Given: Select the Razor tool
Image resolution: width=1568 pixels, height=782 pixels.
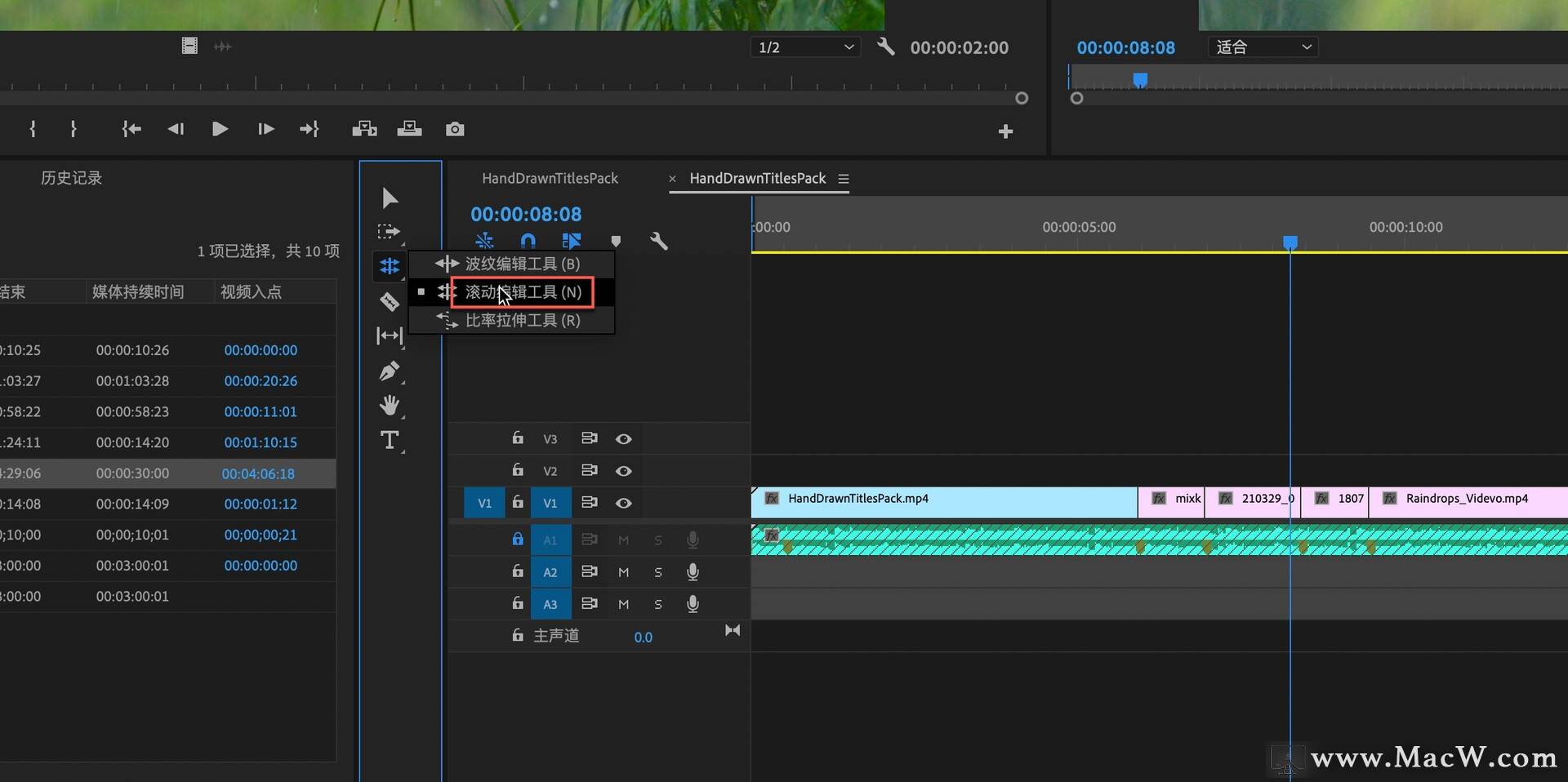Looking at the screenshot, I should [x=390, y=301].
